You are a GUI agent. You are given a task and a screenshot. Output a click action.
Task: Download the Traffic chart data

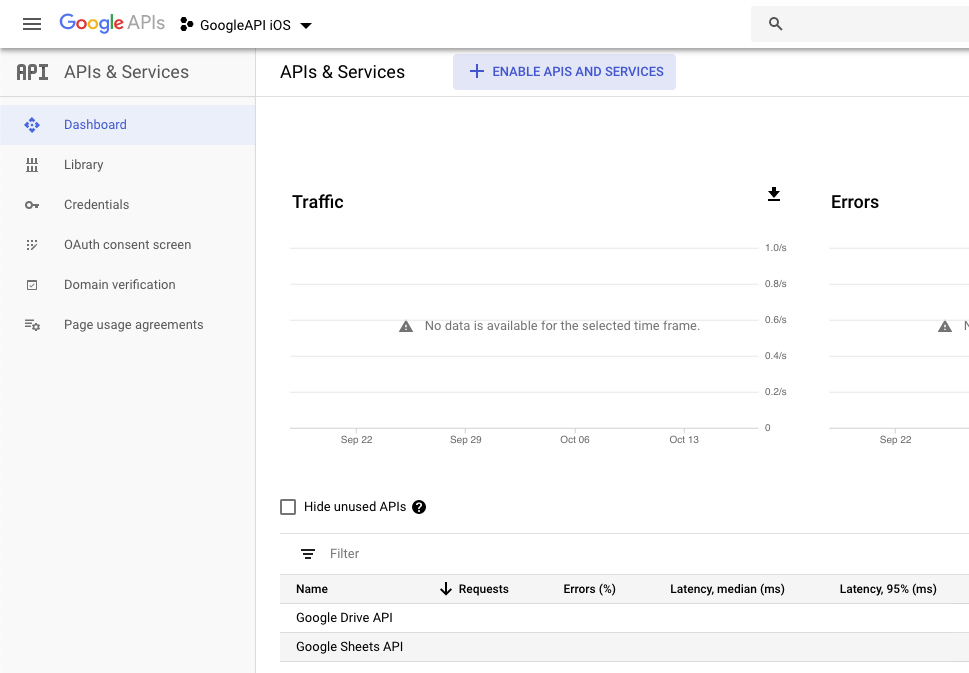pyautogui.click(x=773, y=194)
